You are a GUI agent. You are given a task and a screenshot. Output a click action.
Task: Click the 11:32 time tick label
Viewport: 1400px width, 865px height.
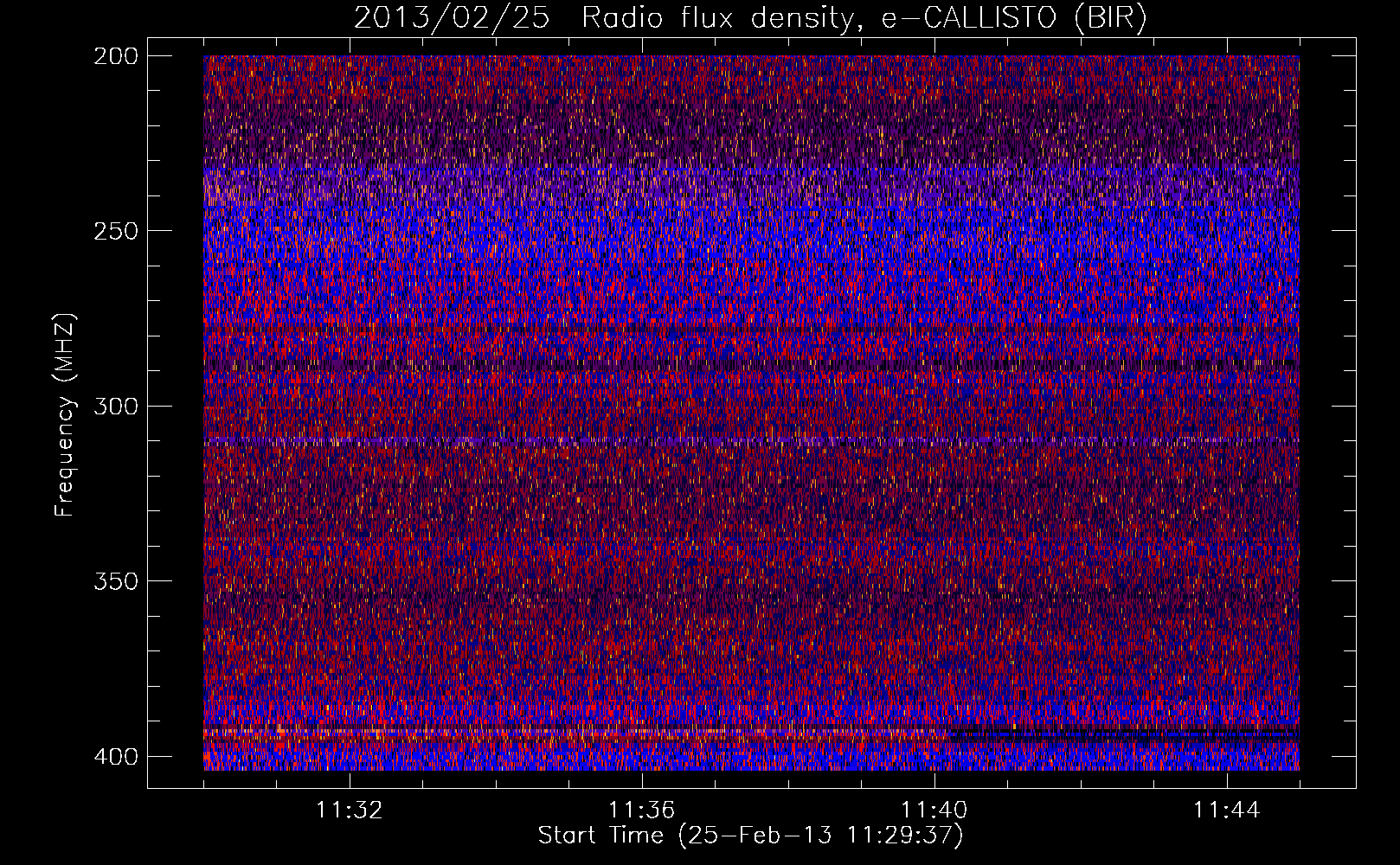pyautogui.click(x=350, y=811)
